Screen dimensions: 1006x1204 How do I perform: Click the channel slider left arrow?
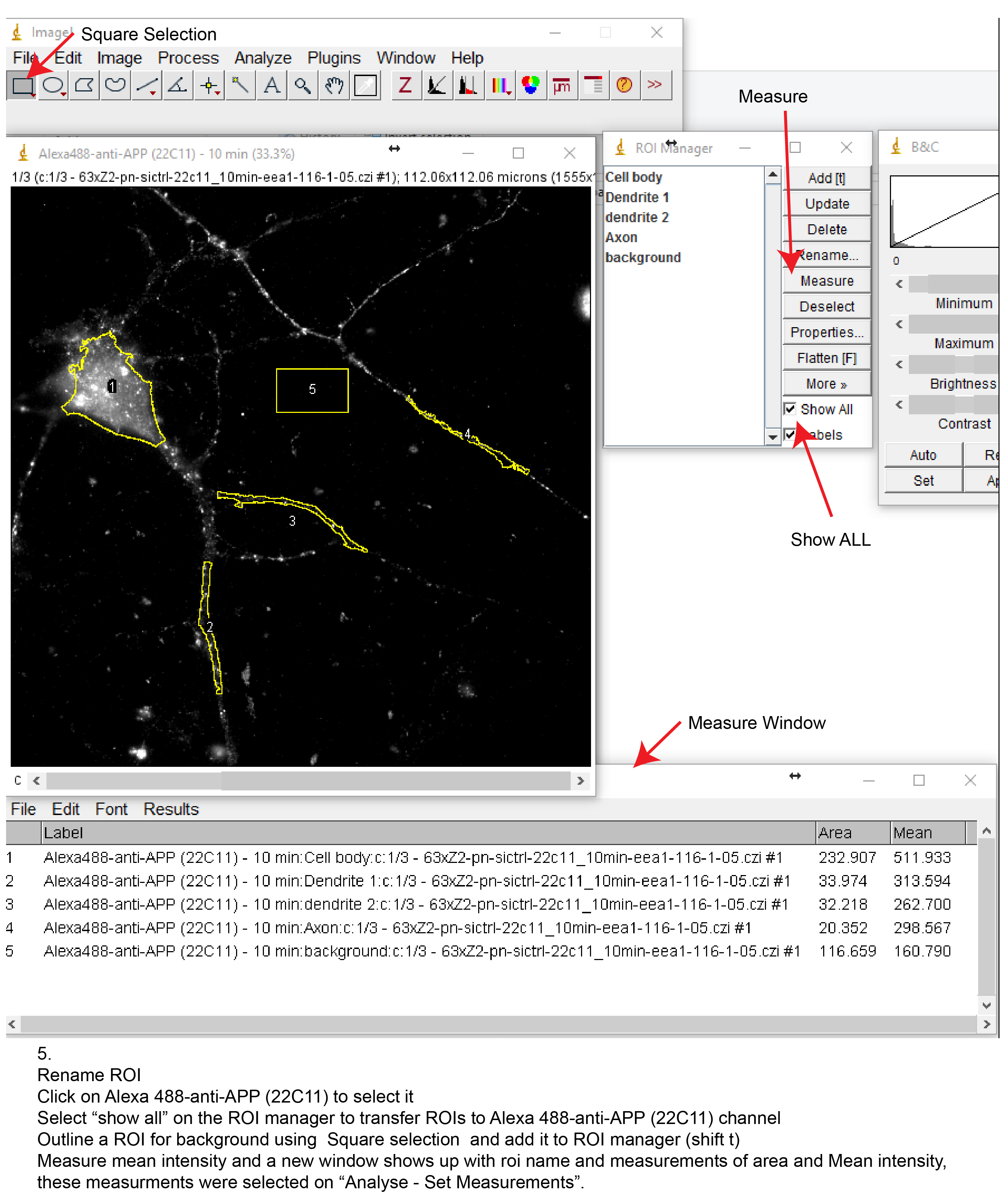point(37,781)
